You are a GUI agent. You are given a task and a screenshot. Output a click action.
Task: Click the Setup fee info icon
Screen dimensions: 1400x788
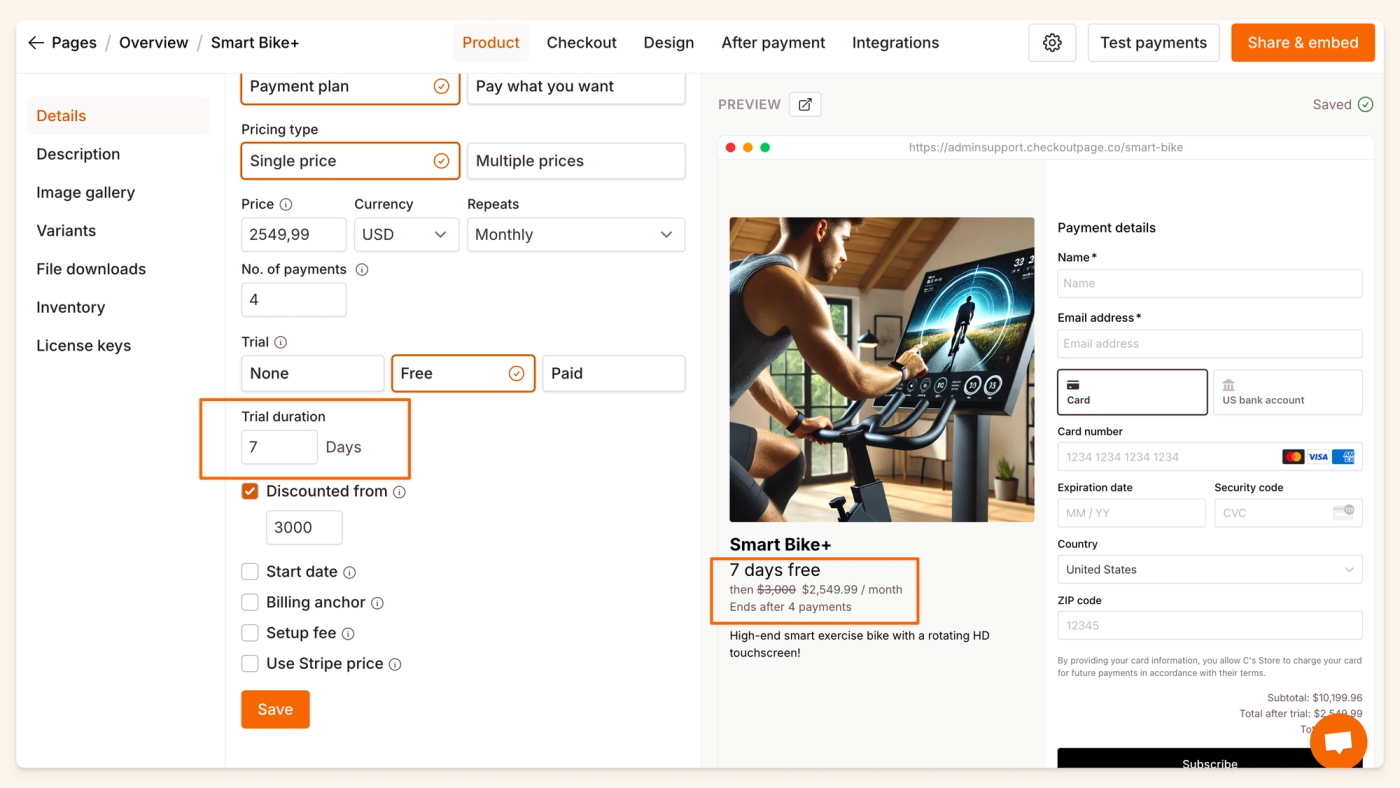tap(348, 633)
